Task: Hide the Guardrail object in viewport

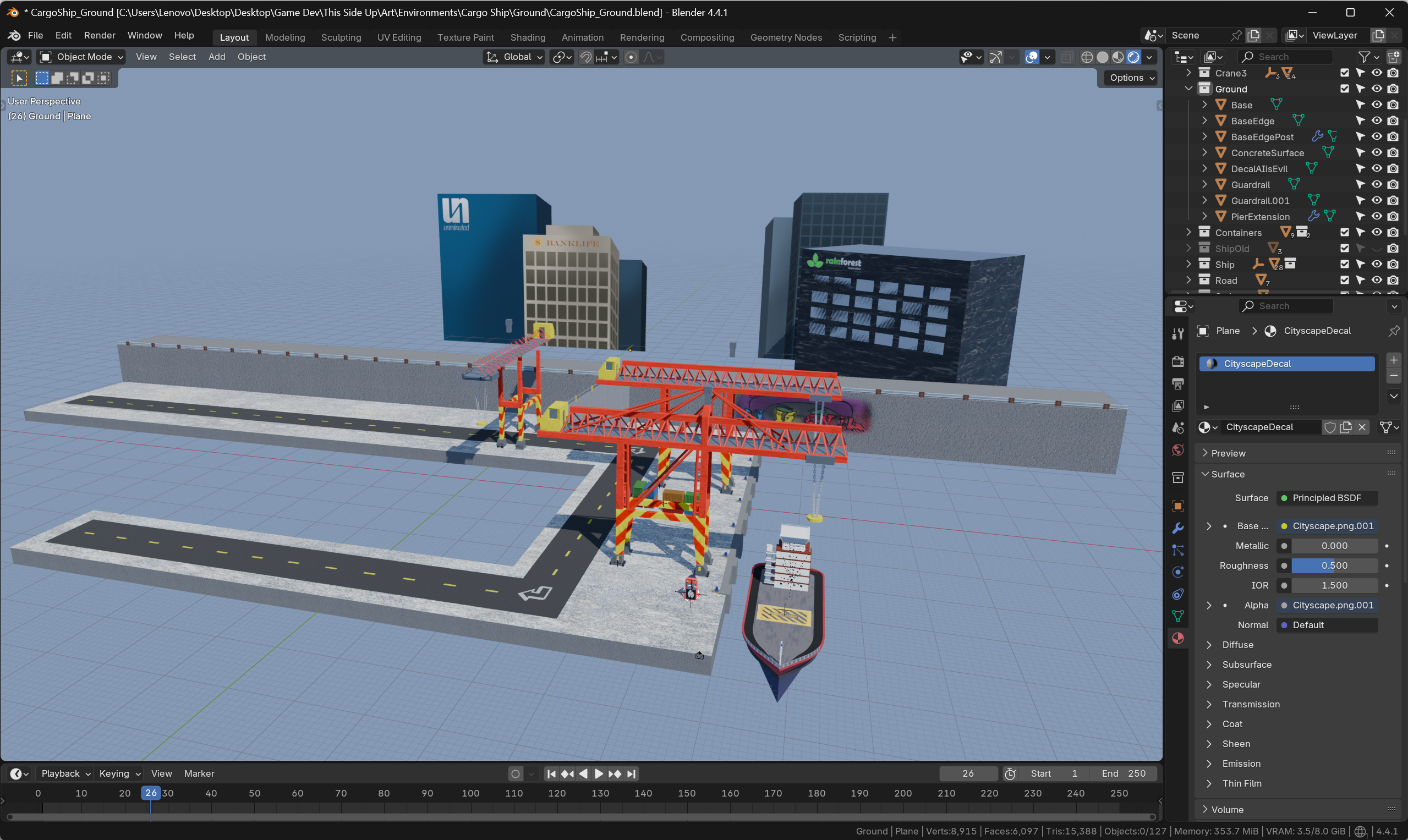Action: pos(1376,184)
